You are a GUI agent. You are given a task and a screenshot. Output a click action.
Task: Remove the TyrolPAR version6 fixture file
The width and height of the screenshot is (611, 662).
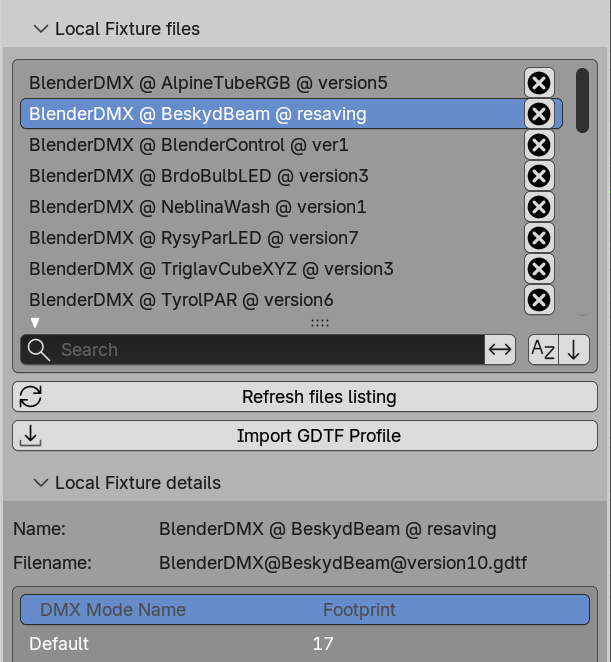click(x=539, y=300)
